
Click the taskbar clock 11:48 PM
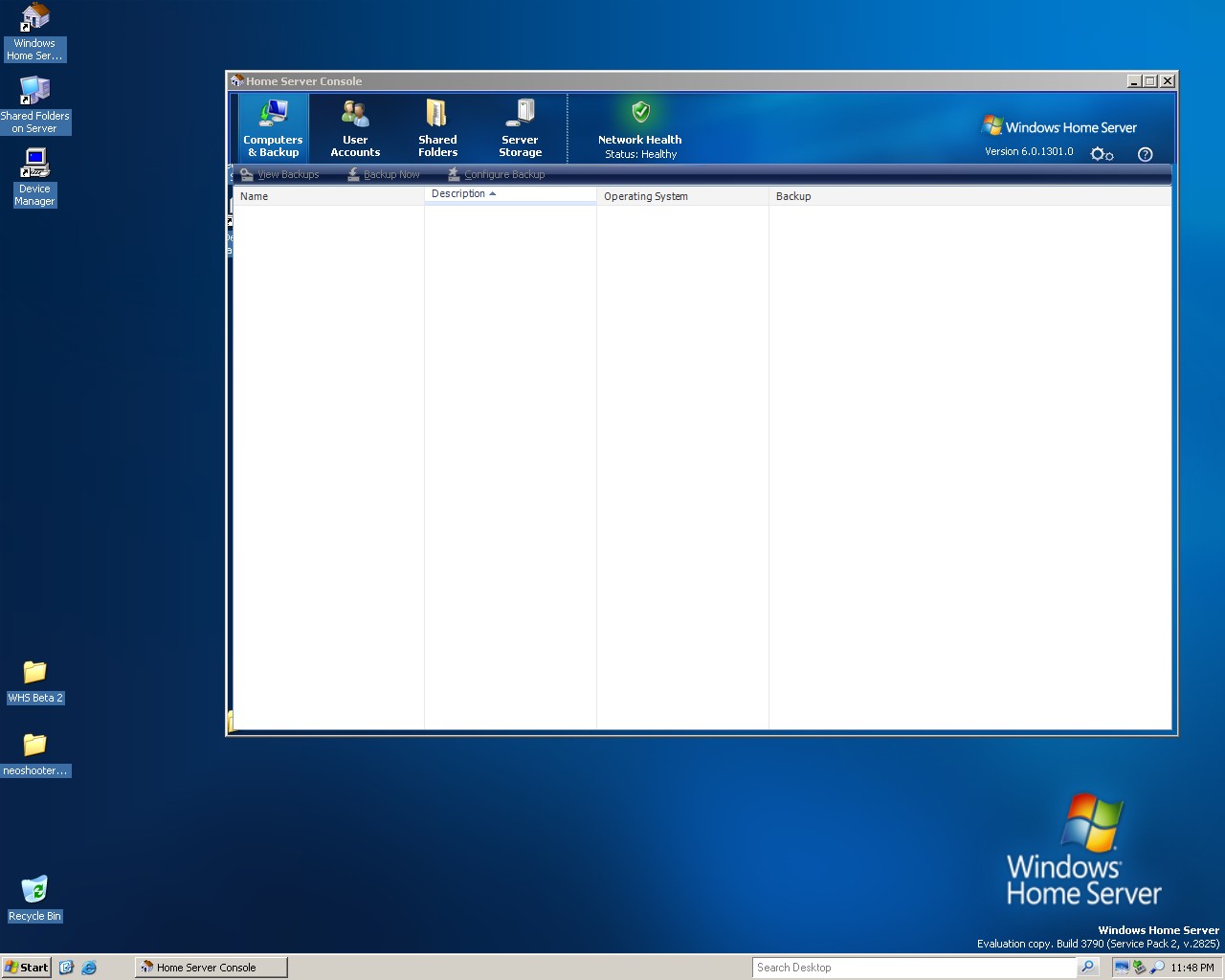[1192, 968]
